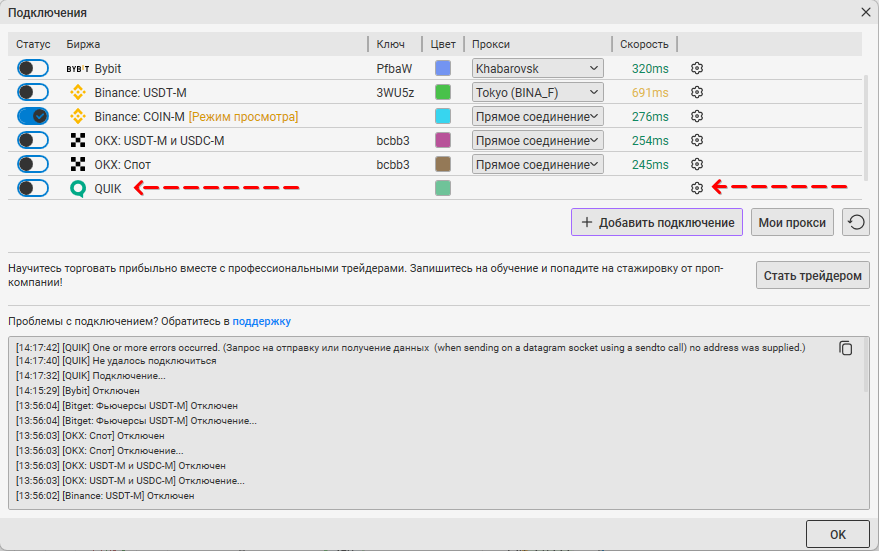Open proxy dropdown for OKX: Спот
Viewport: 879px width, 551px height.
[x=538, y=164]
